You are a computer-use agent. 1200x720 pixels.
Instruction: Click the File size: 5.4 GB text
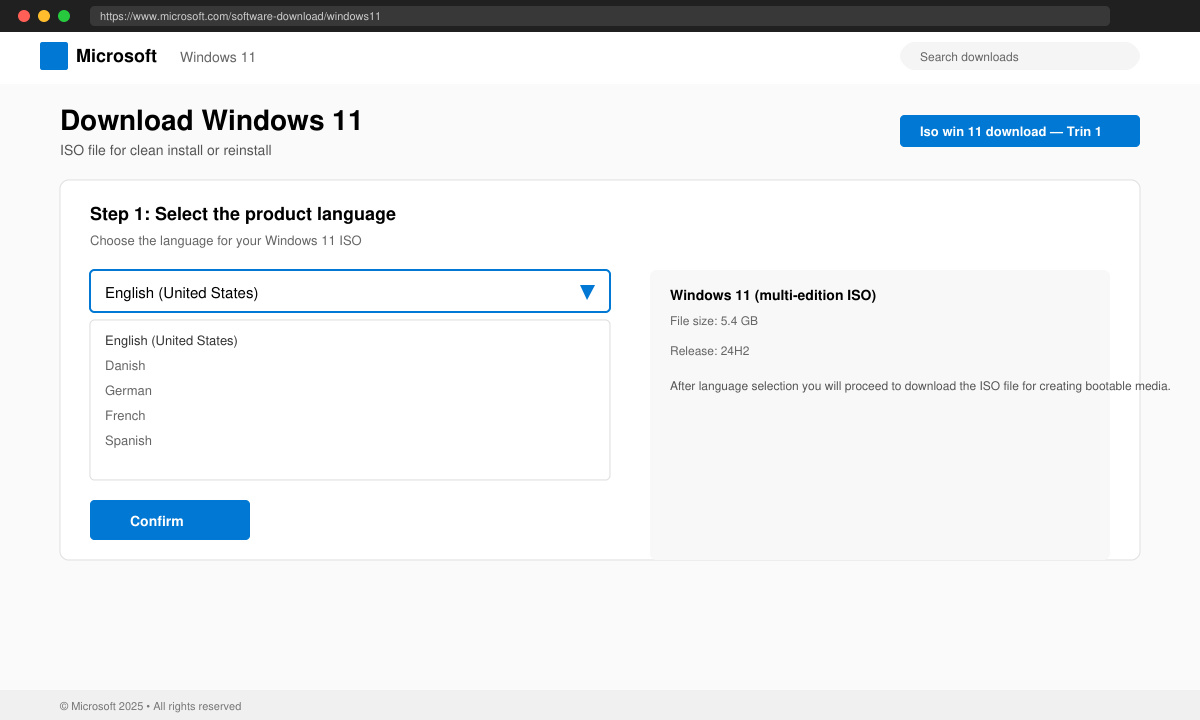[714, 321]
